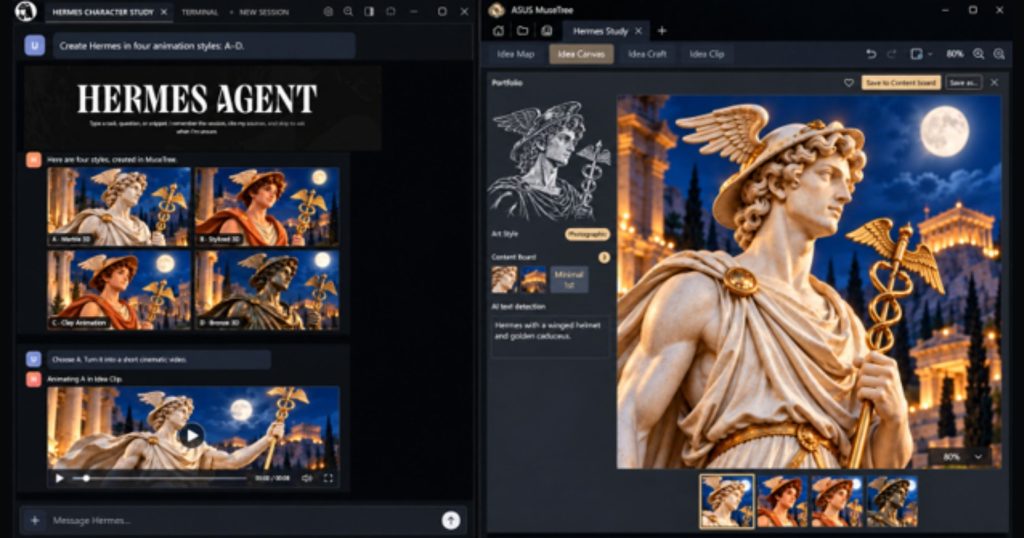
Task: Click the Minimal 1st content board tile
Action: pyautogui.click(x=569, y=279)
